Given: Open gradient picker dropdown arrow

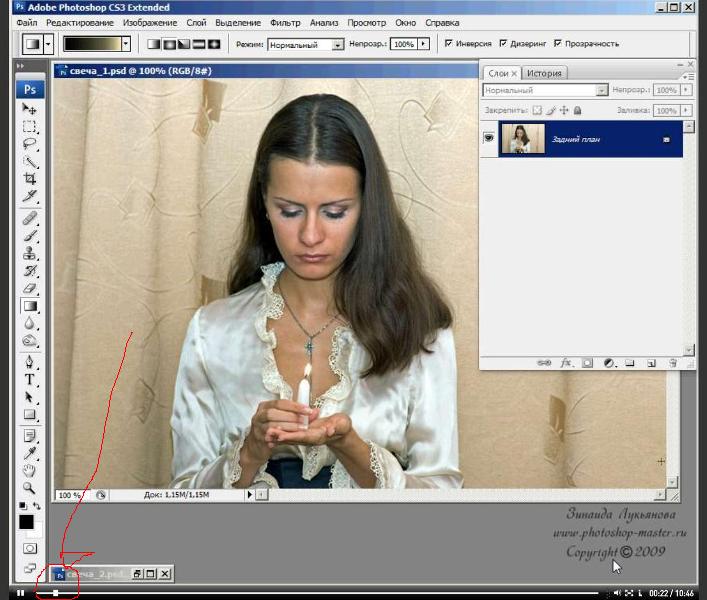Looking at the screenshot, I should point(126,44).
